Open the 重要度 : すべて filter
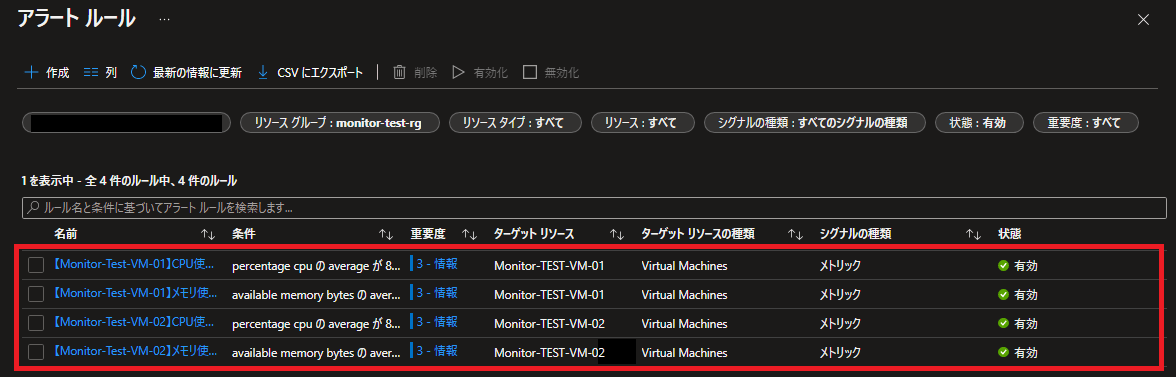The image size is (1176, 377). [x=1086, y=123]
